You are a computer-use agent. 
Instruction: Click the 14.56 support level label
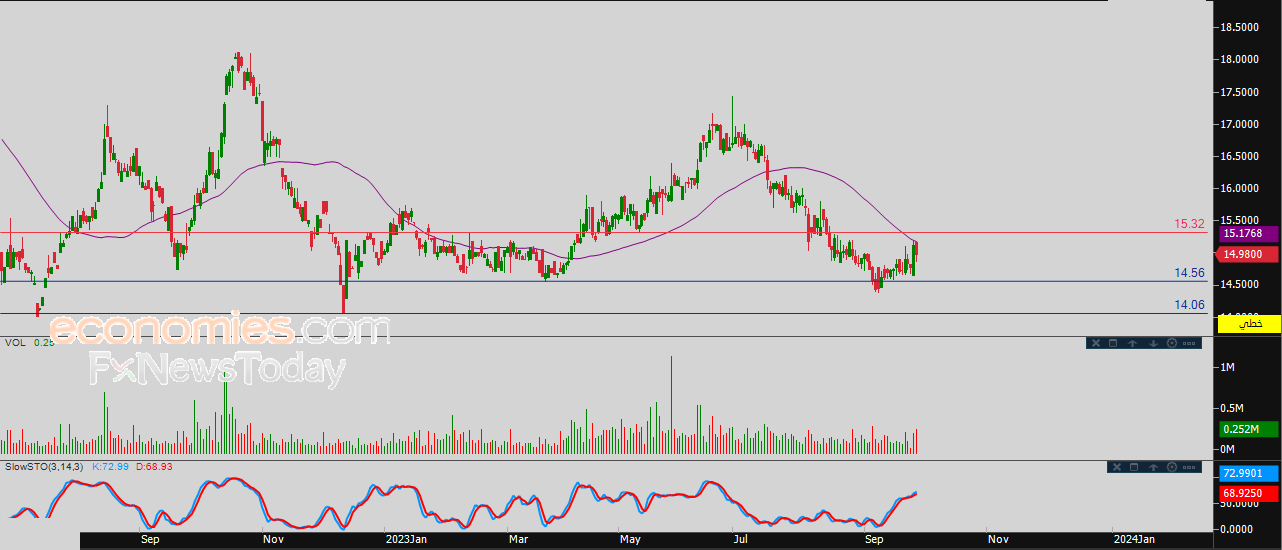pyautogui.click(x=1189, y=272)
